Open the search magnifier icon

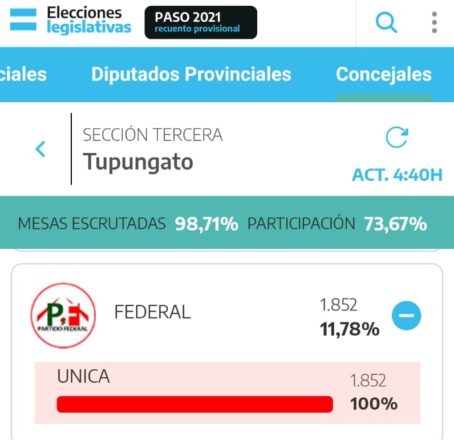[x=386, y=22]
